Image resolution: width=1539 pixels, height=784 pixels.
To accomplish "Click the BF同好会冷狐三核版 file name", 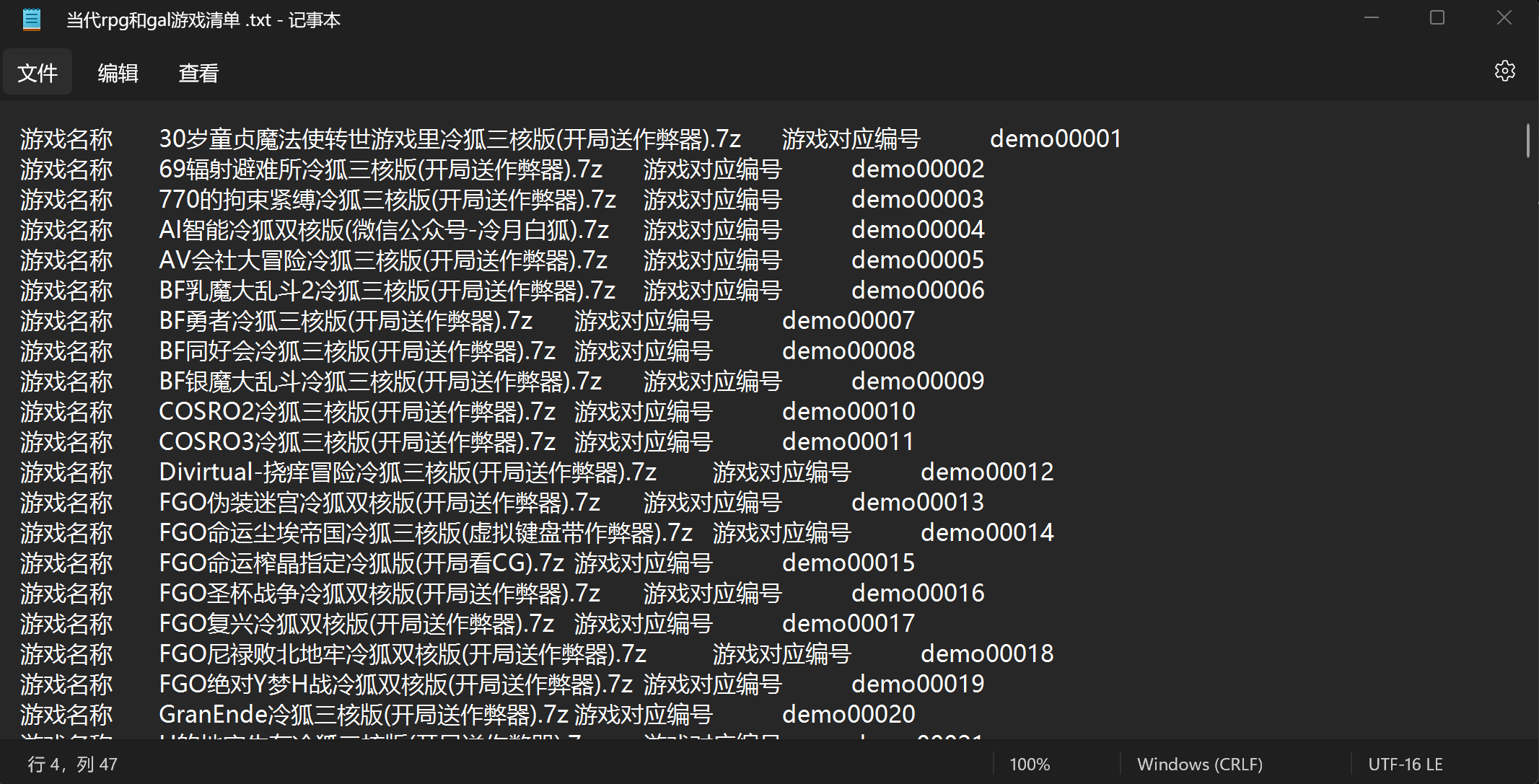I will [x=357, y=351].
